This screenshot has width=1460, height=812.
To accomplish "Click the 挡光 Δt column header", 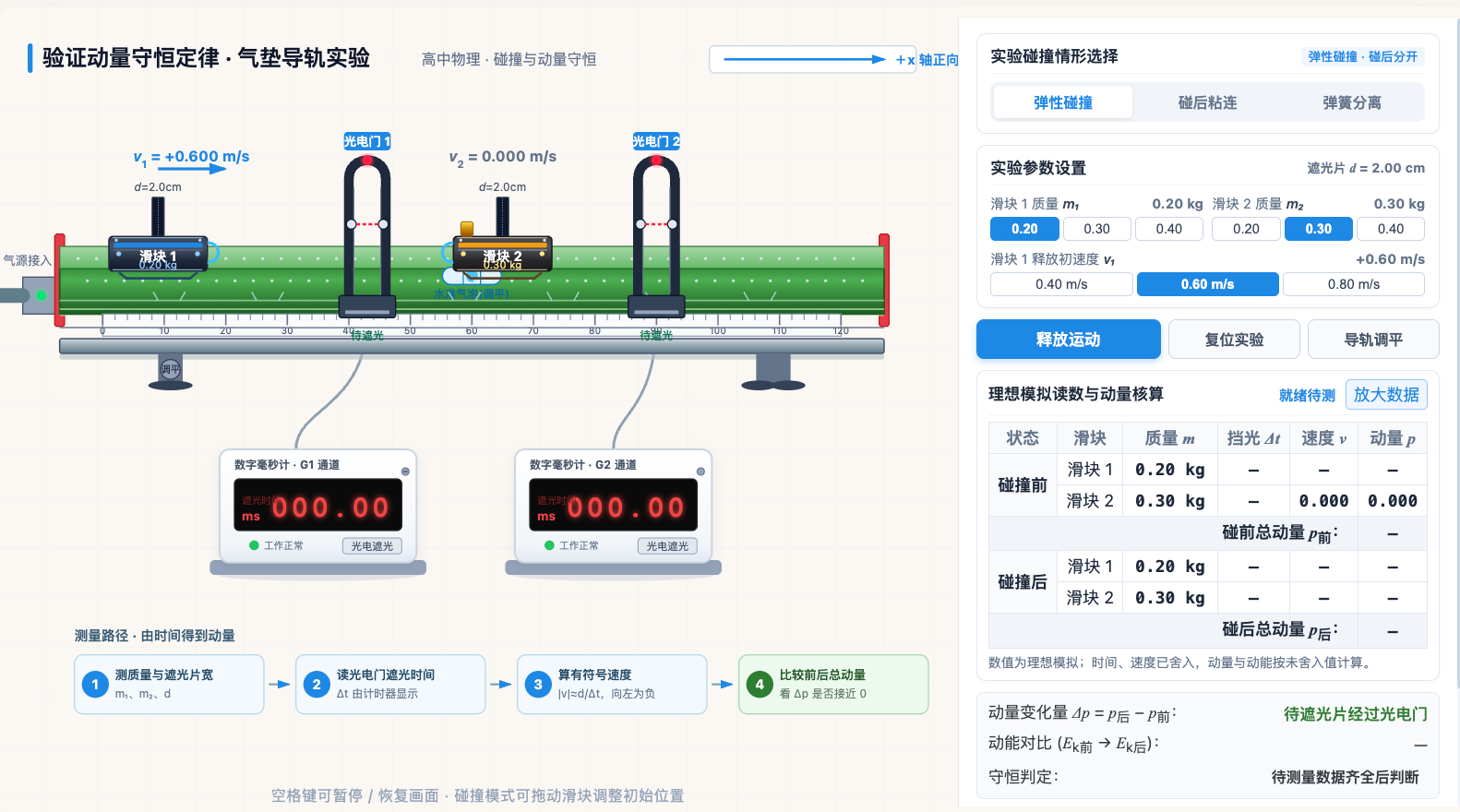I will pos(1253,438).
